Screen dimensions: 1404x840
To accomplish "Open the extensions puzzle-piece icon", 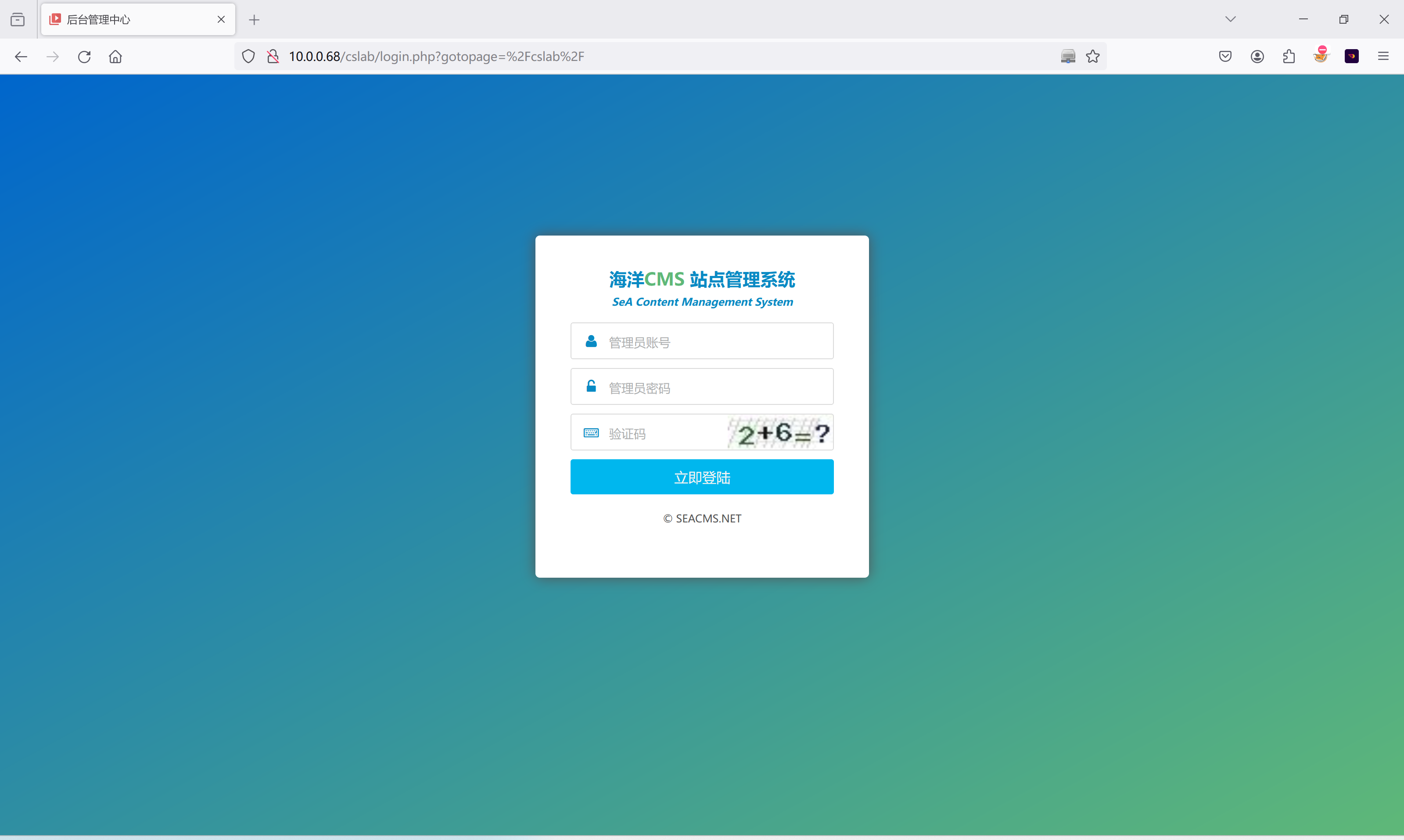I will click(1289, 56).
